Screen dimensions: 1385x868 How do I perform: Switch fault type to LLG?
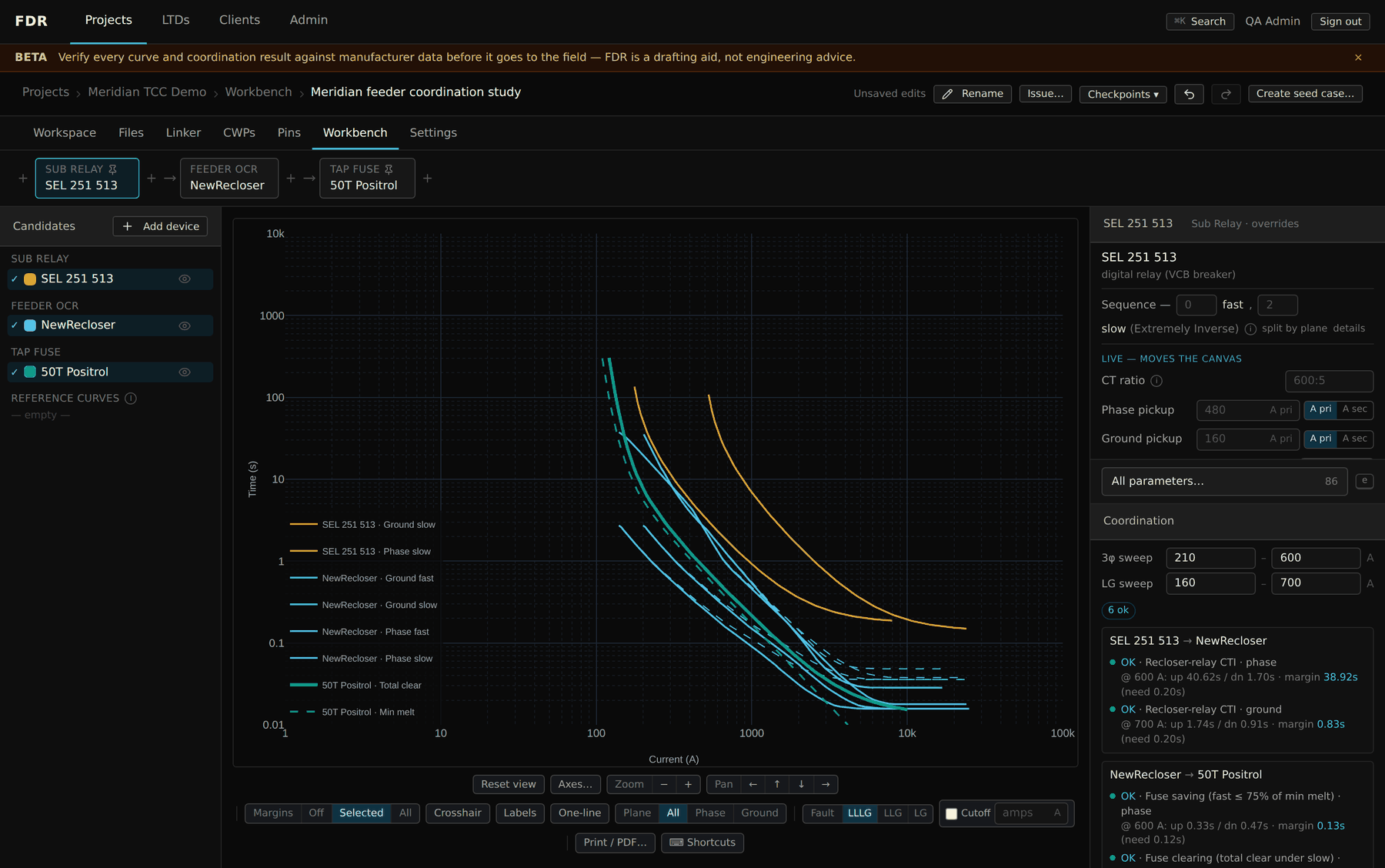click(x=893, y=813)
